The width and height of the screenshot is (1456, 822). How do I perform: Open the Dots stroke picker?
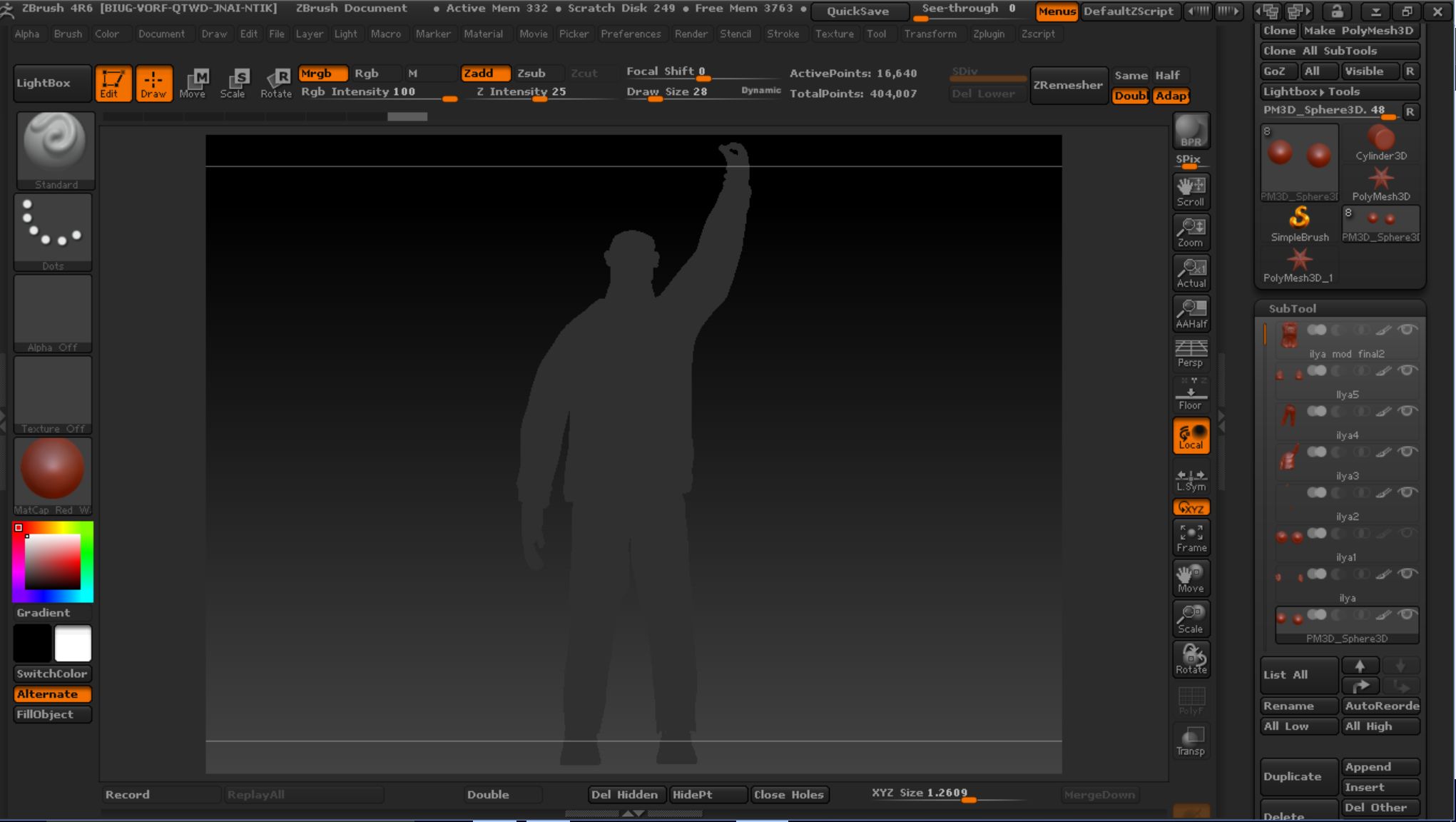[x=54, y=233]
